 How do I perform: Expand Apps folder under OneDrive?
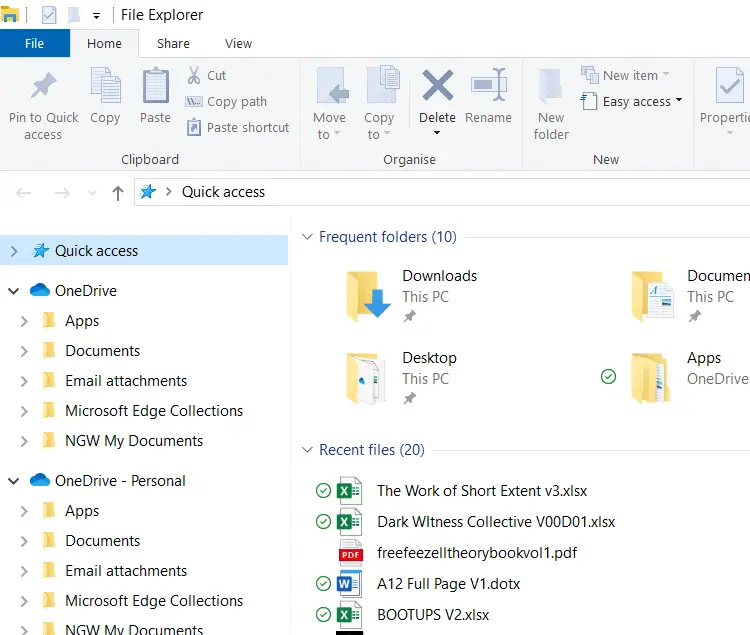24,321
